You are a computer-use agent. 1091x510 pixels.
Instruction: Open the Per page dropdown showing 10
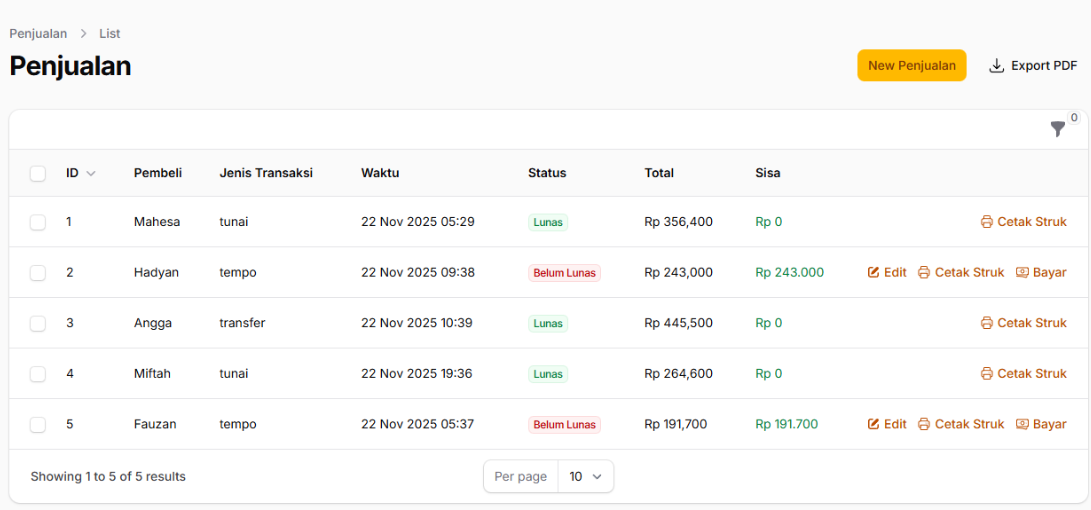click(586, 477)
